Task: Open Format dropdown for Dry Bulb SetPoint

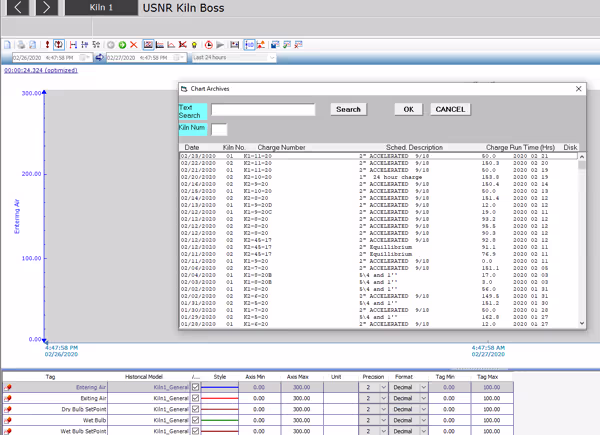Action: pos(424,409)
